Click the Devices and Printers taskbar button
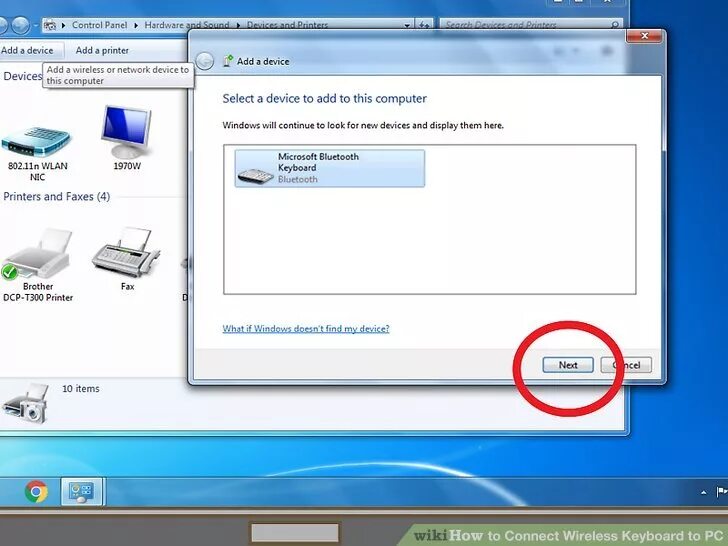728x546 pixels. (x=82, y=492)
